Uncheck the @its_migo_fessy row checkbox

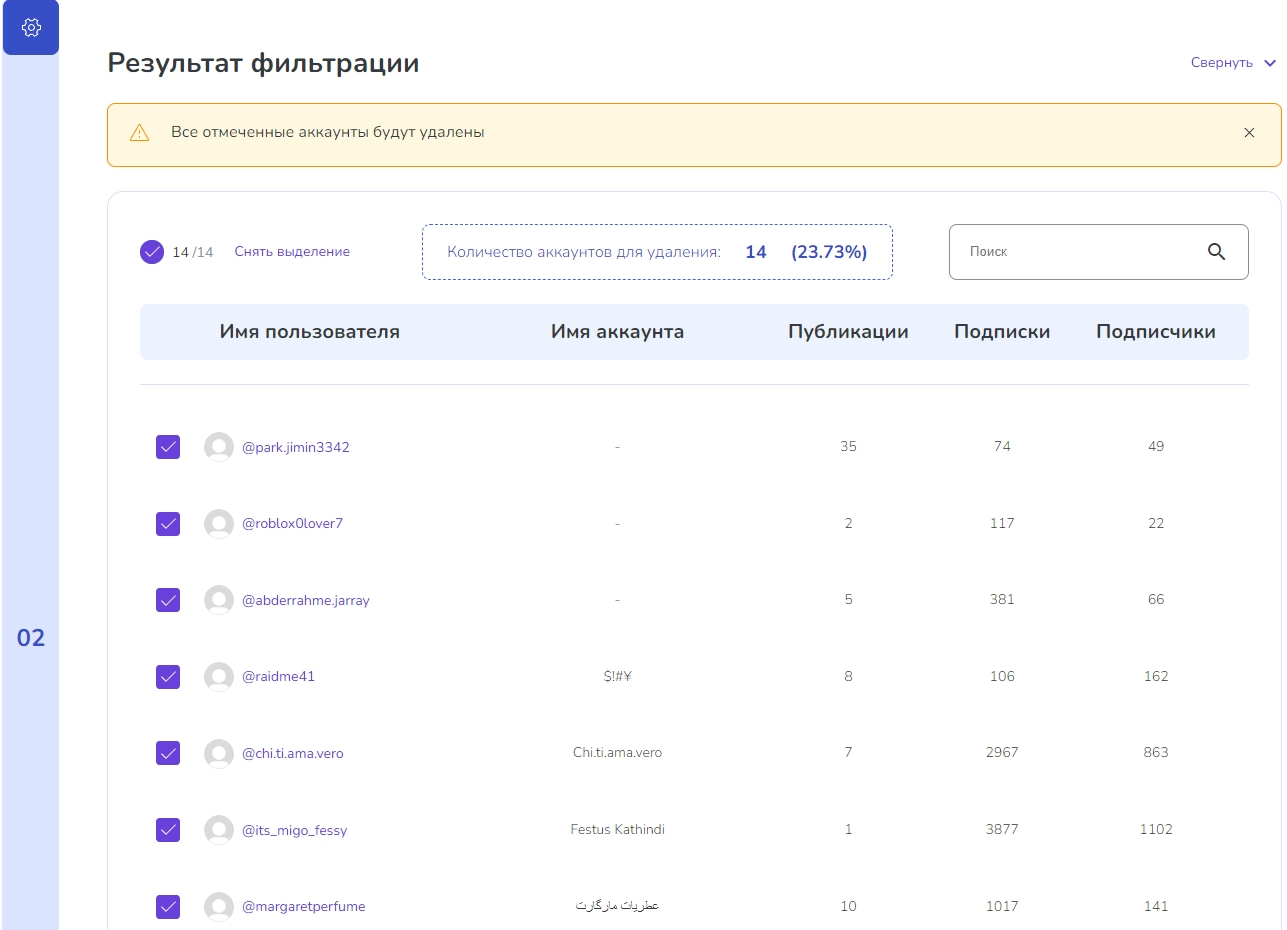pos(168,830)
